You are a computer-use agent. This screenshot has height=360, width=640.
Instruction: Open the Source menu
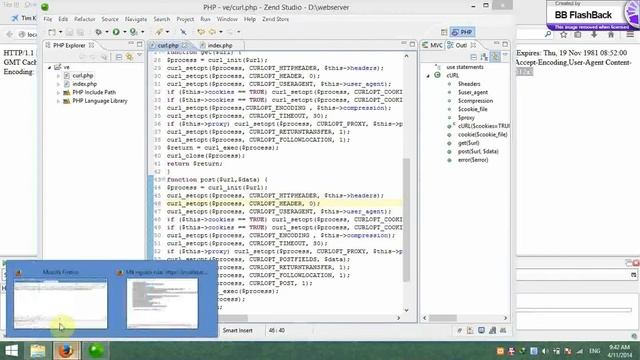pos(110,19)
